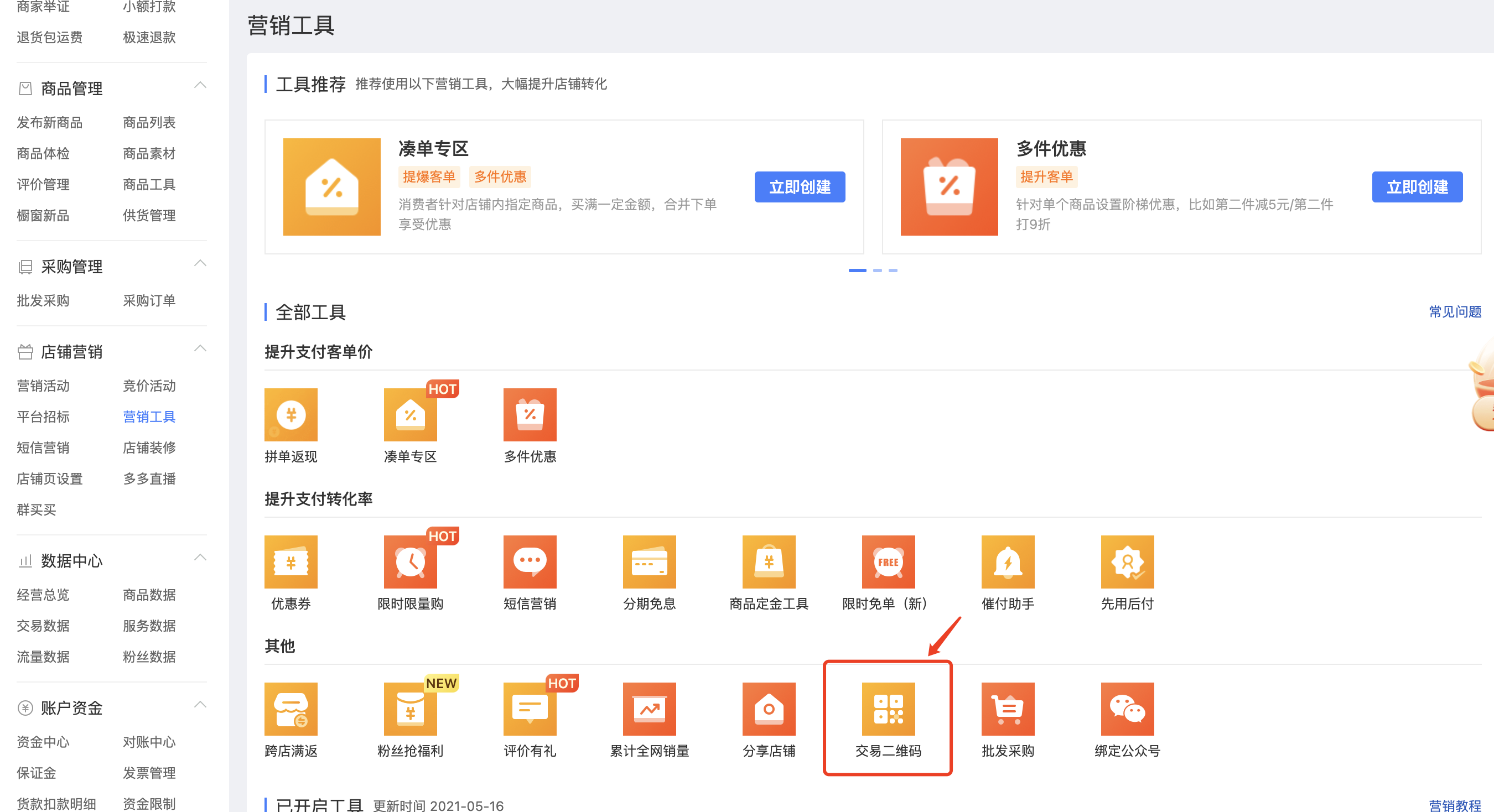Open the 优惠券 coupon tool icon
The image size is (1494, 812).
click(290, 561)
